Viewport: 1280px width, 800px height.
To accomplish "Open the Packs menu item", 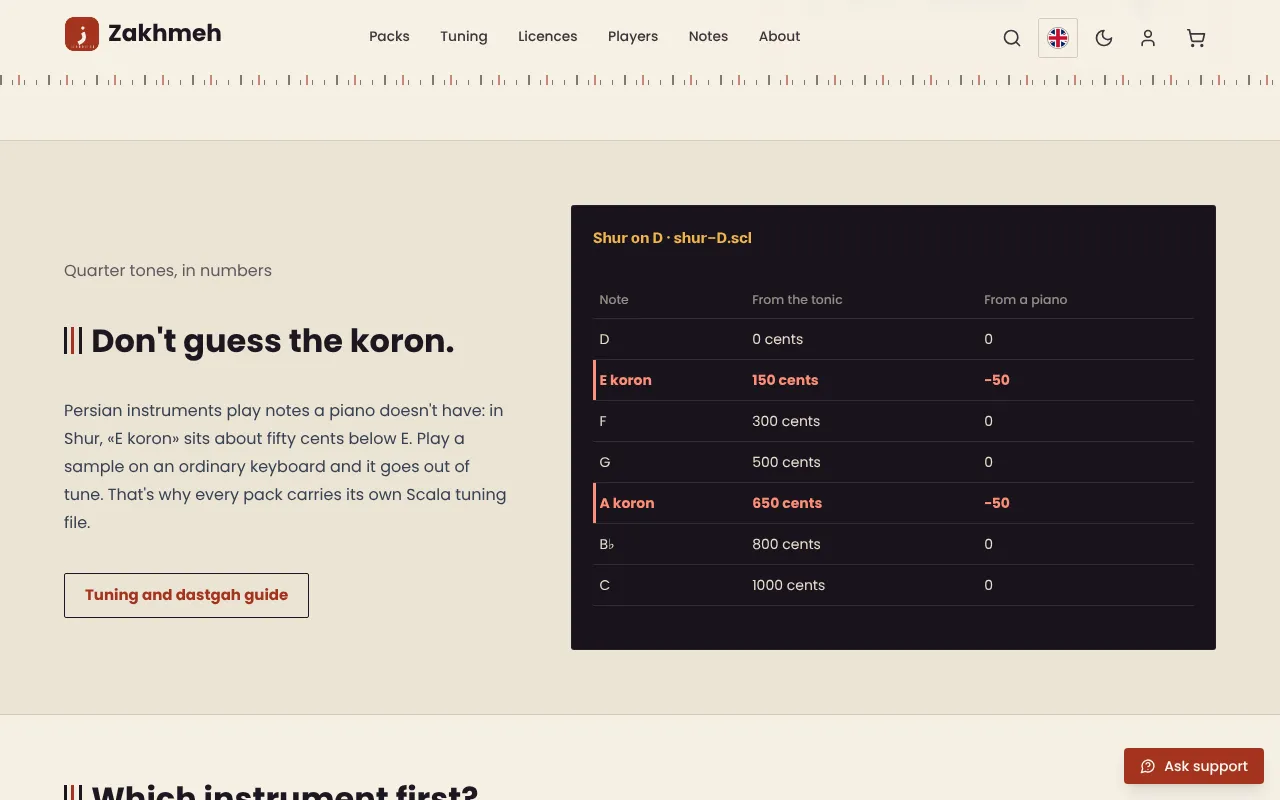I will pyautogui.click(x=389, y=36).
